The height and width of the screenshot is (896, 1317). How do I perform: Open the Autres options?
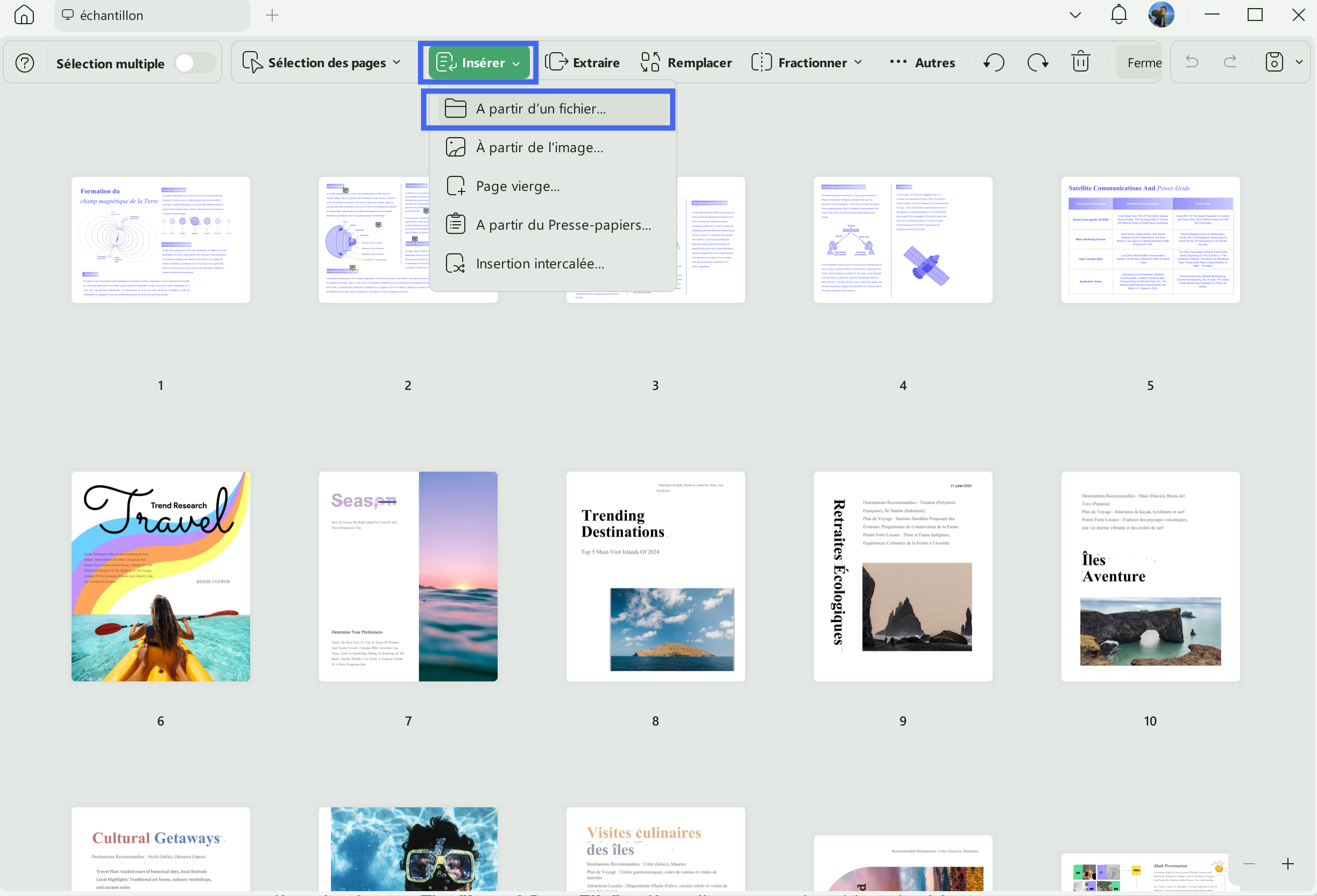click(922, 62)
